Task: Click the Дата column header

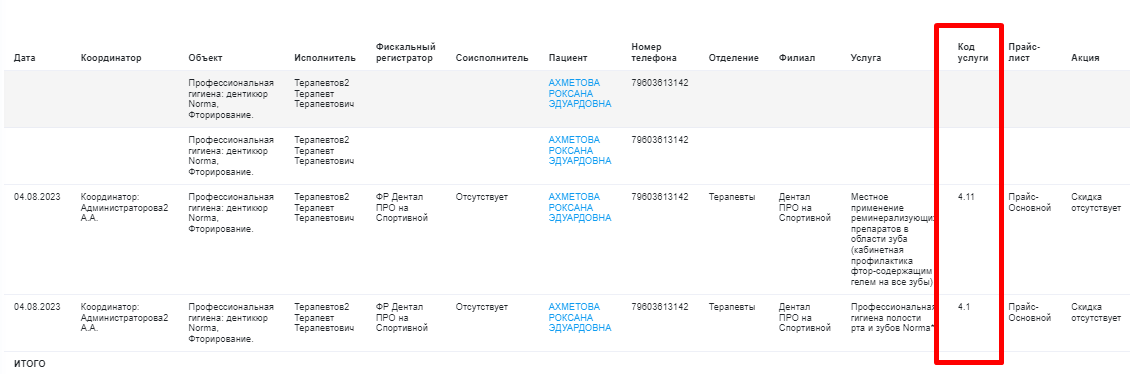Action: pos(25,58)
